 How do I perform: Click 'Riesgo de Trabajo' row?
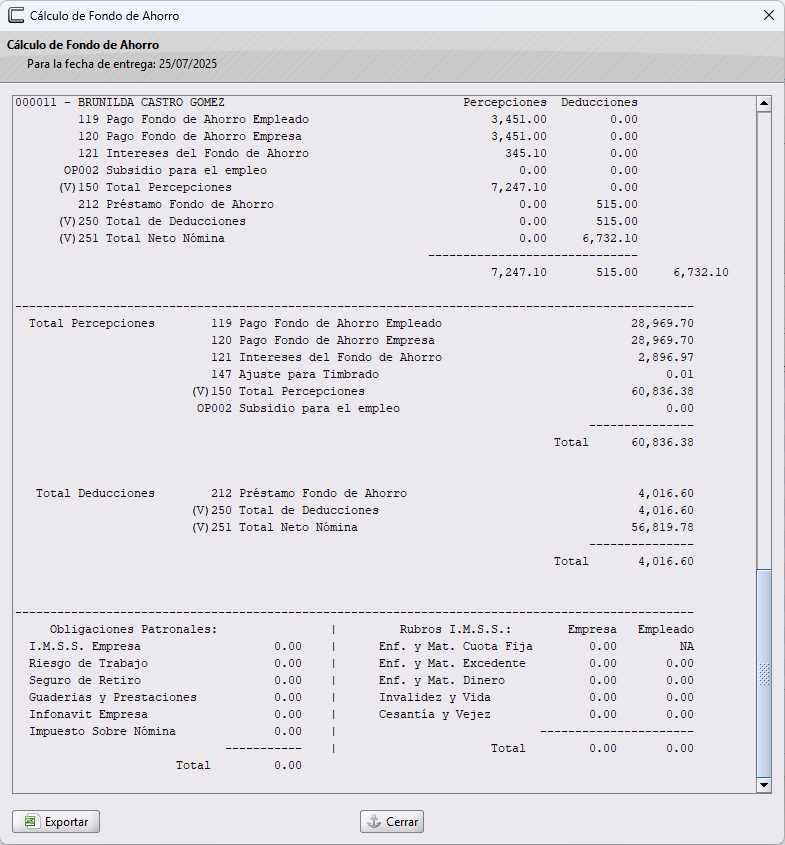pyautogui.click(x=165, y=663)
